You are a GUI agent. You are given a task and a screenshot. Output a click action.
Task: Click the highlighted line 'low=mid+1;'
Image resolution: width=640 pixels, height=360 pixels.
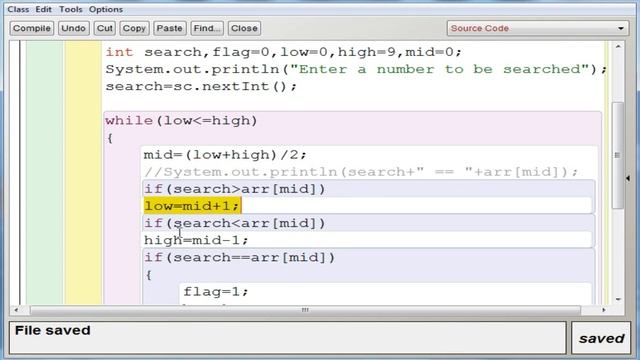pos(192,206)
